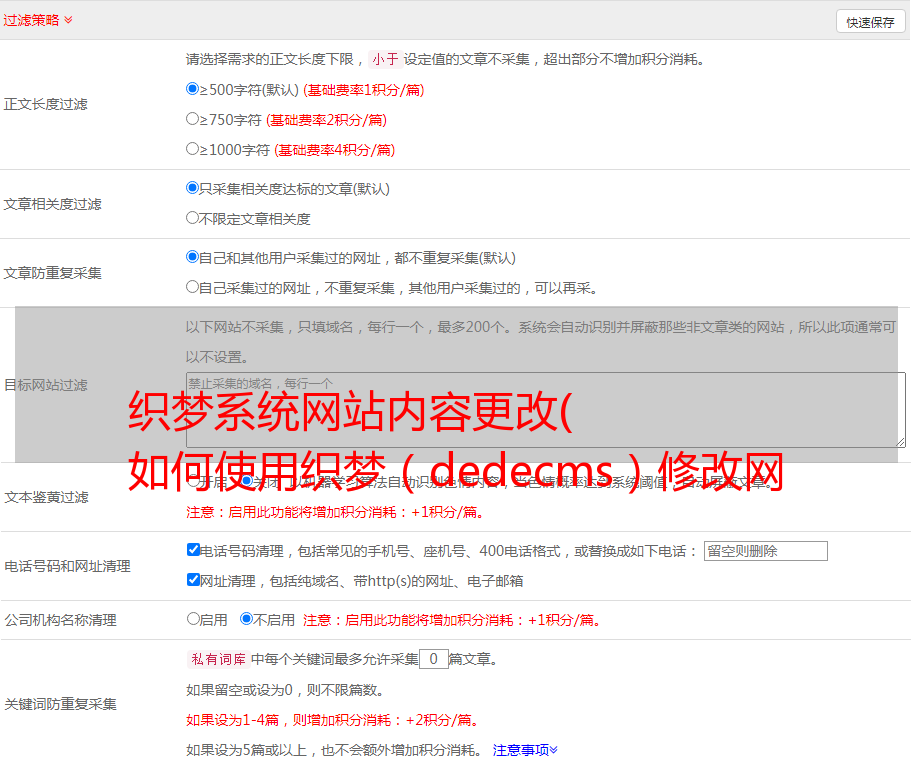The height and width of the screenshot is (768, 912).
Task: Select the ≥1000字符 length option
Action: click(192, 148)
